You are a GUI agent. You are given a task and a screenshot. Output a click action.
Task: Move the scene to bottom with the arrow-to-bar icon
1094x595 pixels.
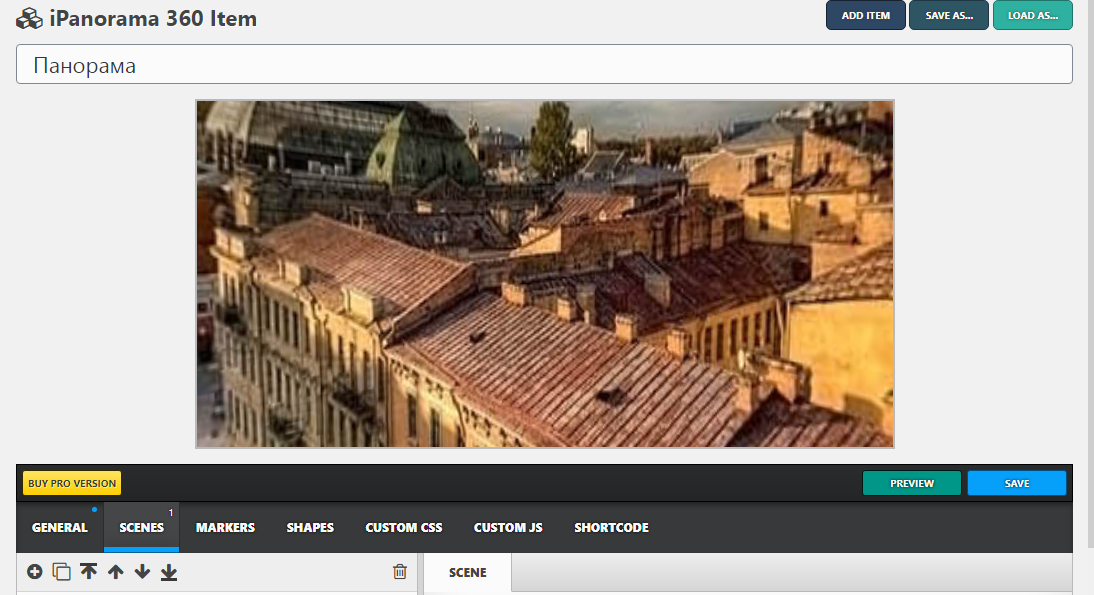(169, 572)
